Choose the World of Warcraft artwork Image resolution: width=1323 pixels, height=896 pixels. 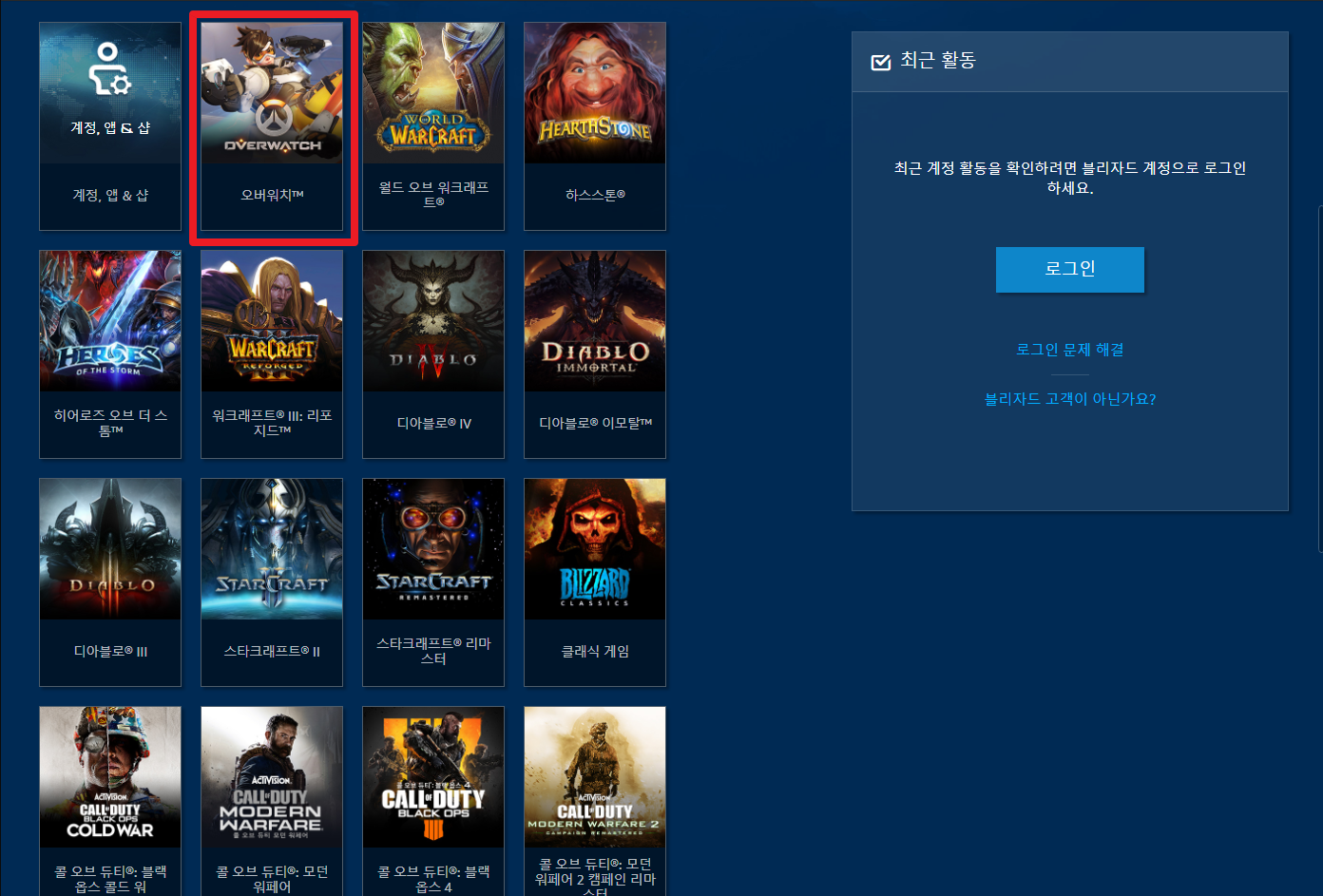[433, 93]
